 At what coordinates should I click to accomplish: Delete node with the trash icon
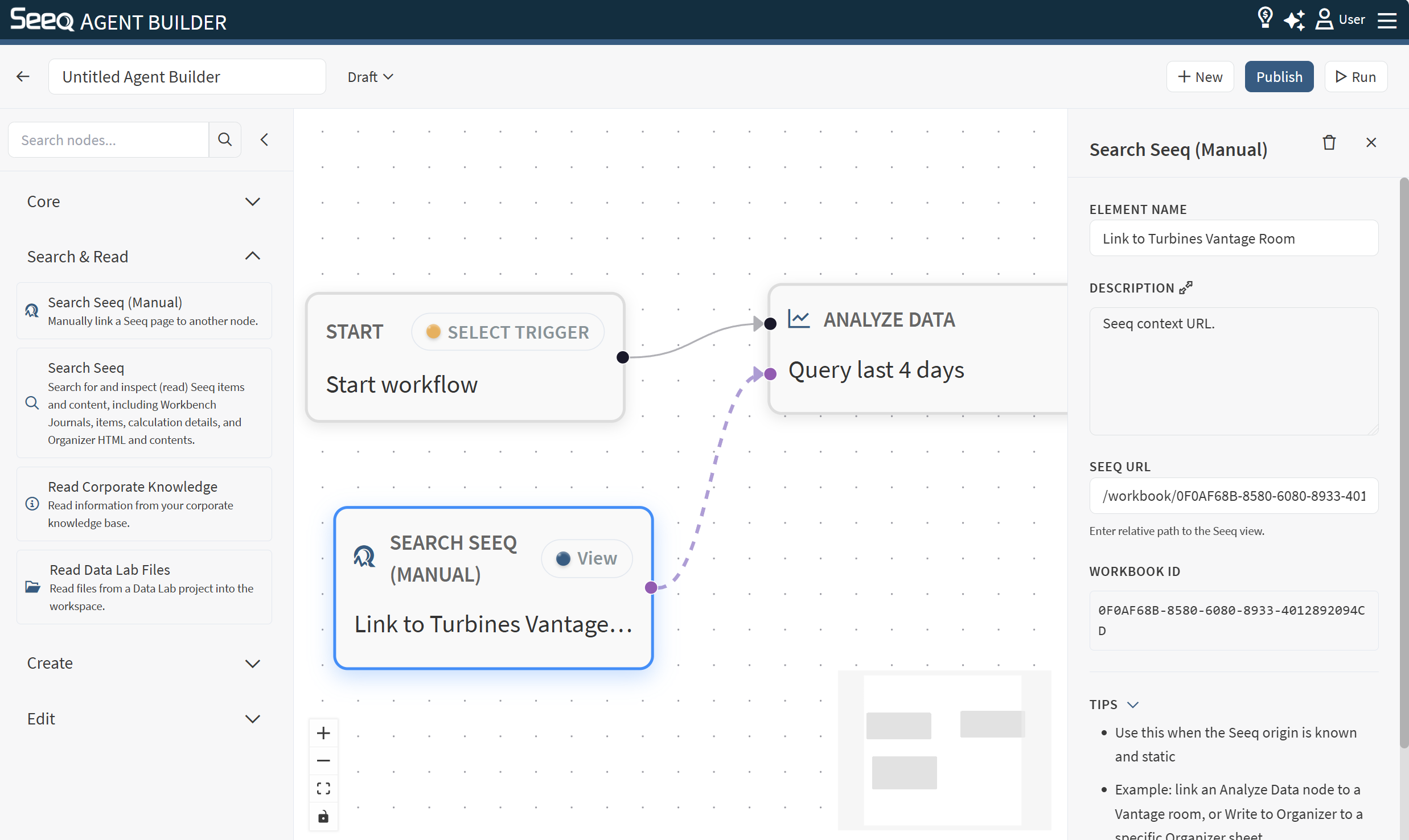[1329, 142]
